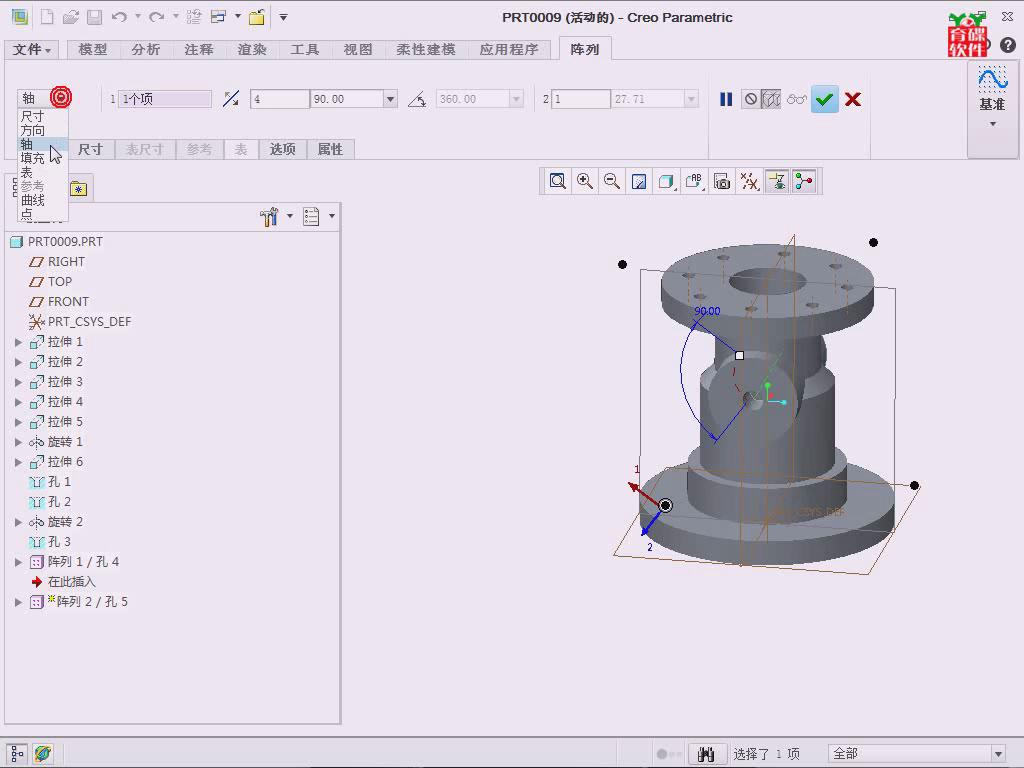Click the favorites folder tab icon

coord(78,189)
